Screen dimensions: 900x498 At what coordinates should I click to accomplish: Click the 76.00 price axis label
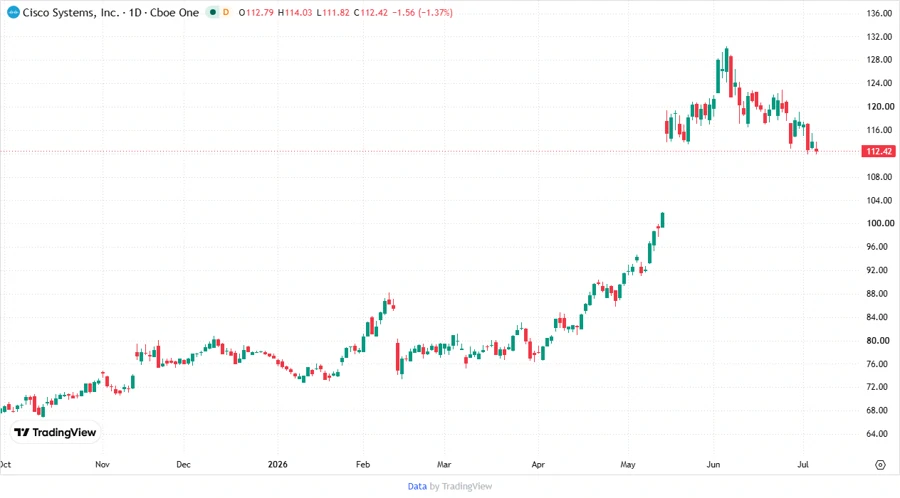pos(879,364)
